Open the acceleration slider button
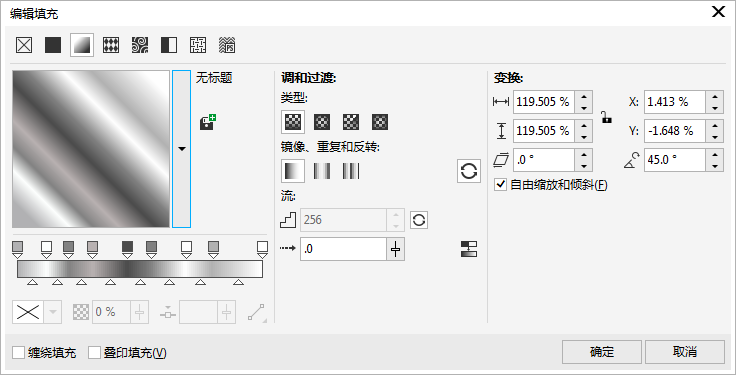Screen dimensions: 736x375 (x=396, y=249)
